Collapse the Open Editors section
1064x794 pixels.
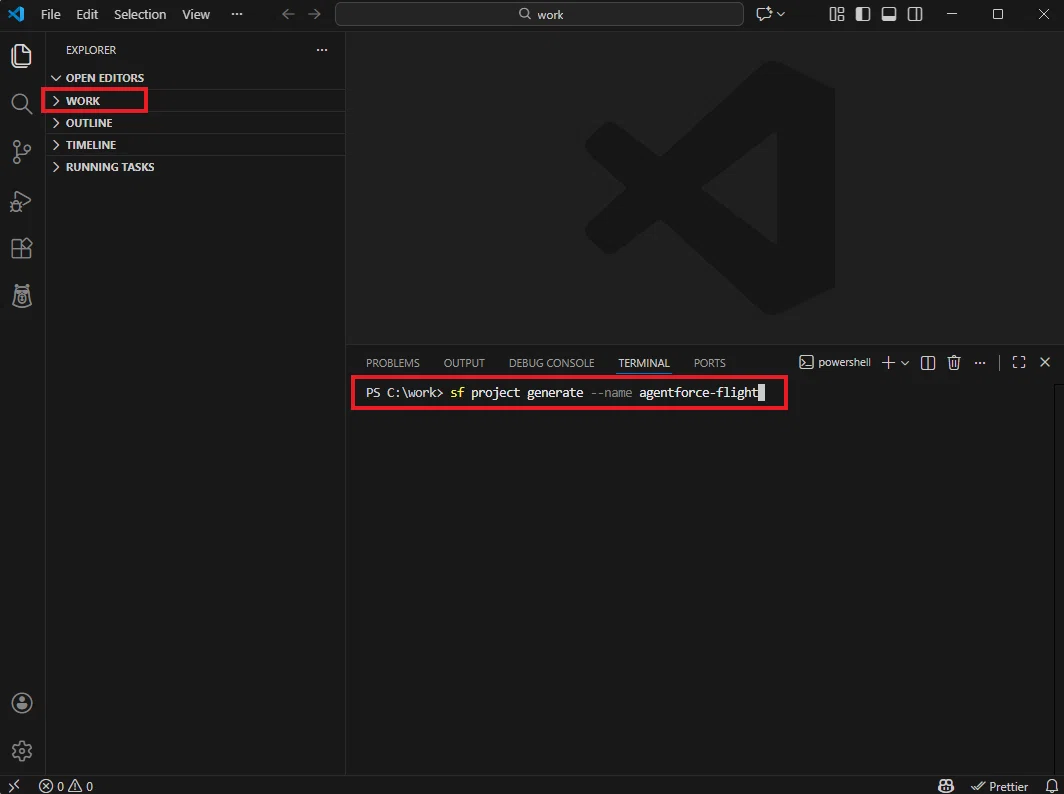pos(195,78)
